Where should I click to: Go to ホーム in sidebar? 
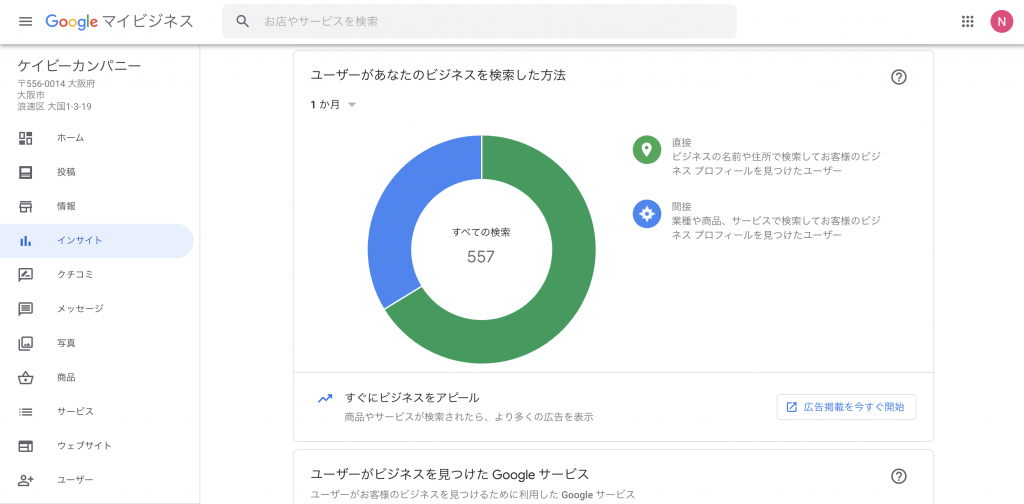(97, 138)
